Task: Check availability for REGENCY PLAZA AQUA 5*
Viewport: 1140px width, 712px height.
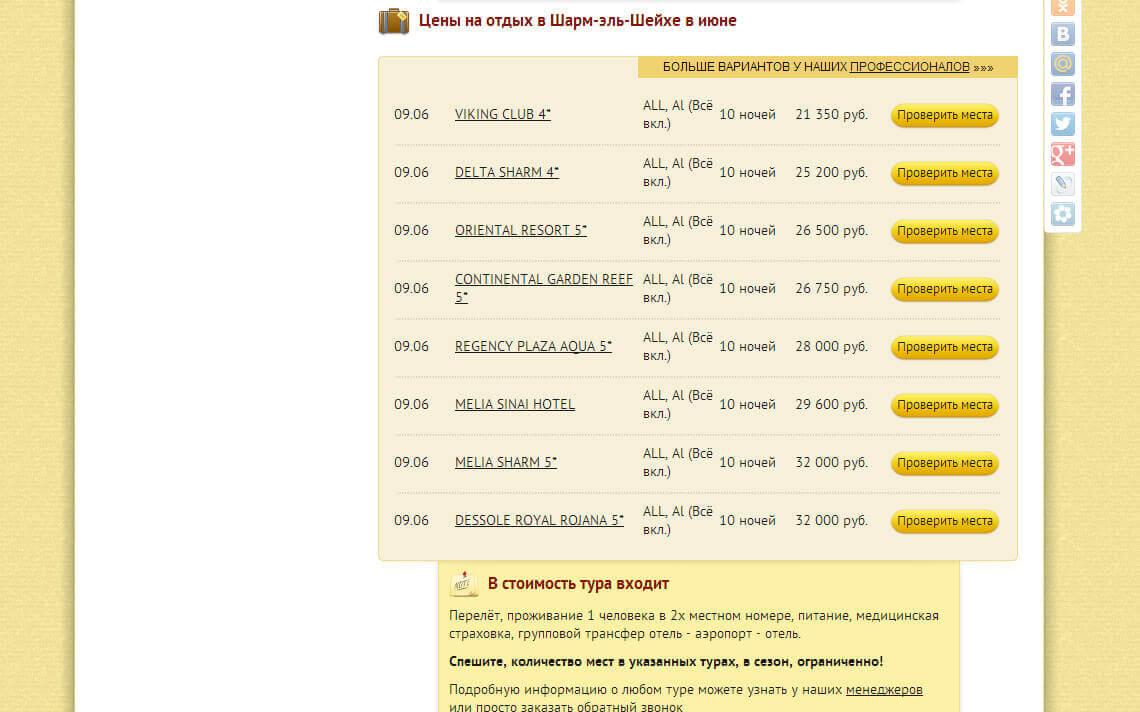Action: 944,347
